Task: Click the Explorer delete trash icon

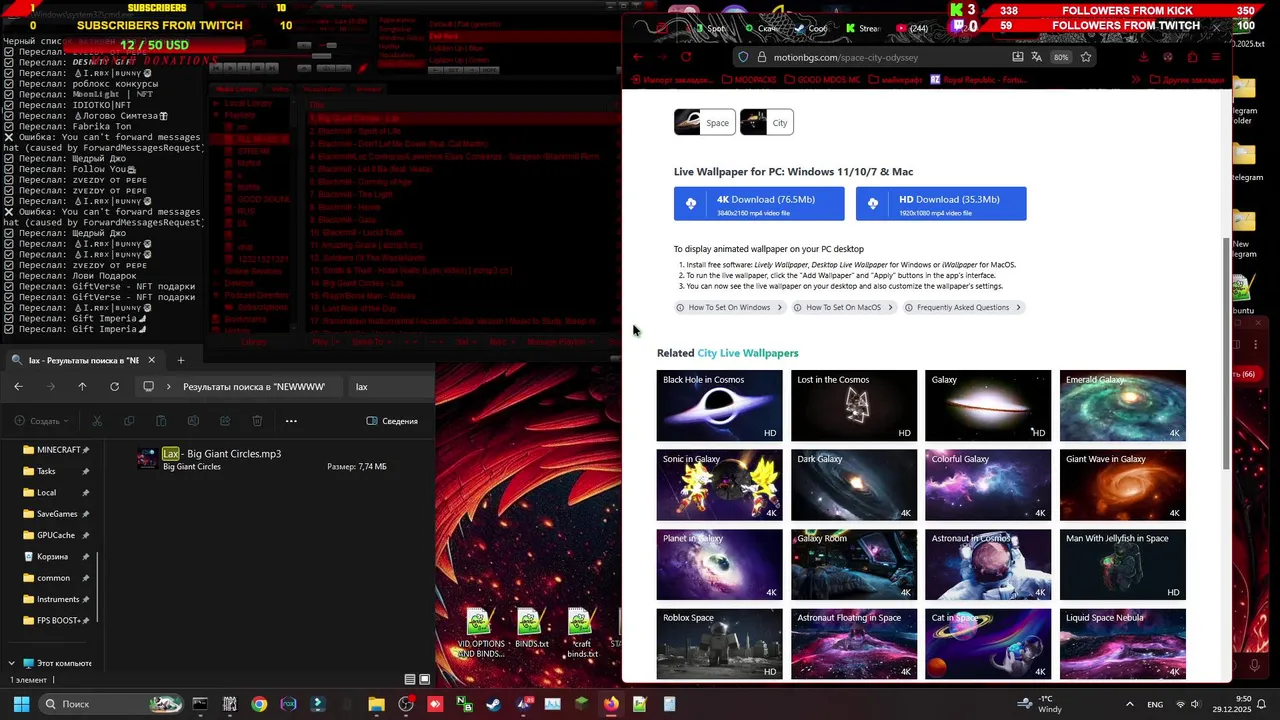Action: [257, 421]
